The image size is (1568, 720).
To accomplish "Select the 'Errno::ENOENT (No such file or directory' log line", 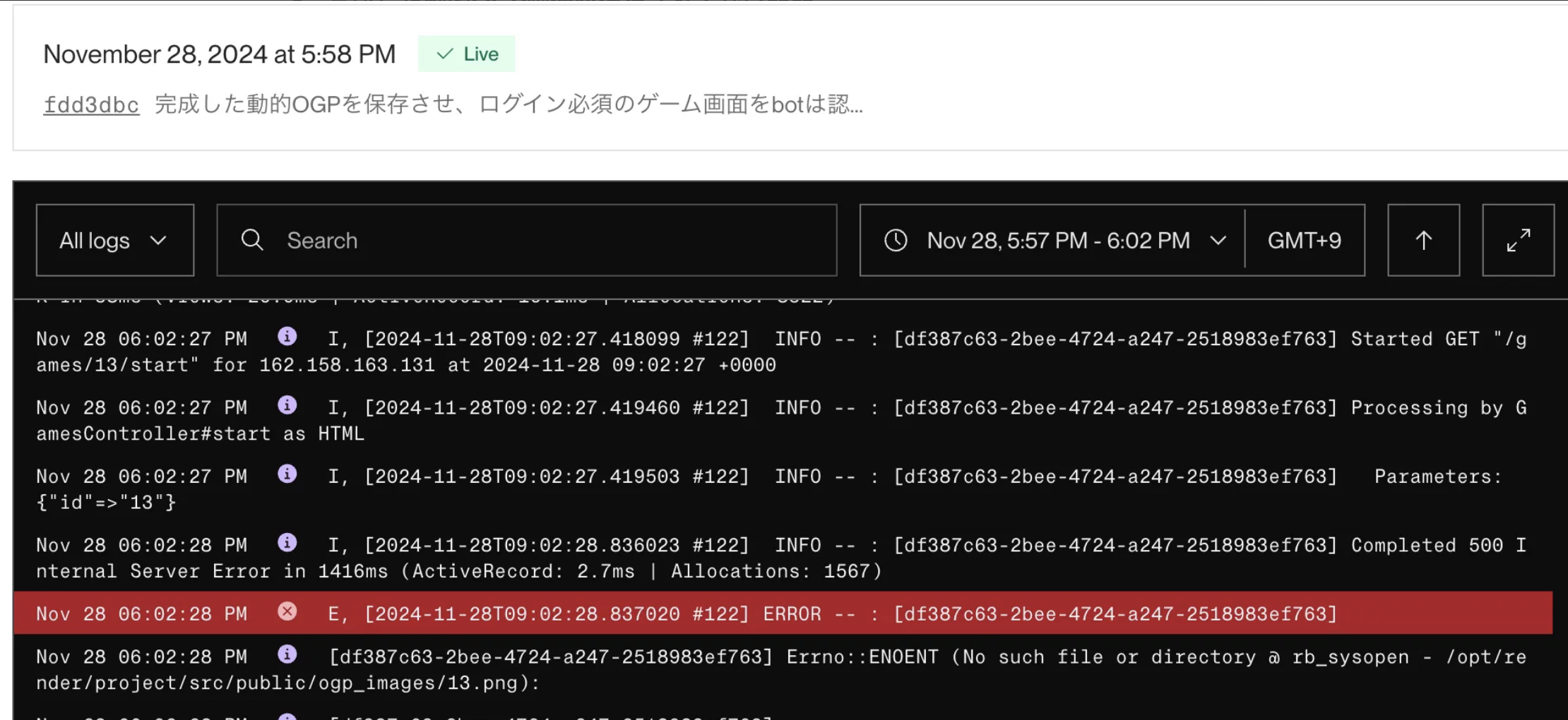I will (x=783, y=670).
